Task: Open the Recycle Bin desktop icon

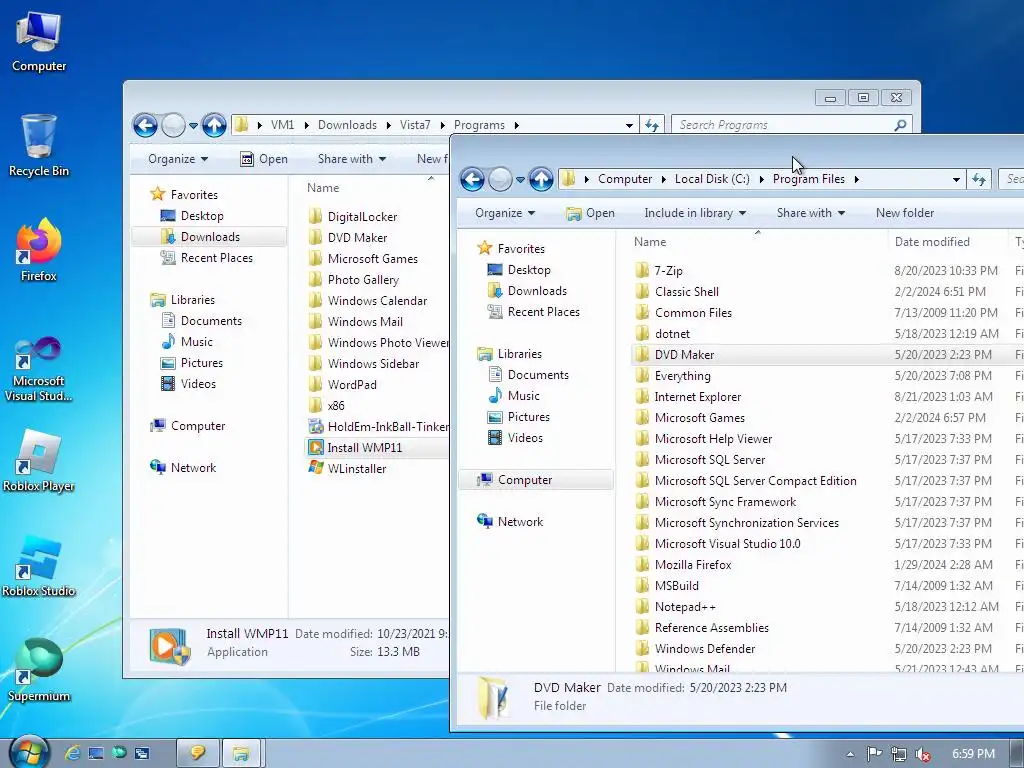Action: [39, 146]
